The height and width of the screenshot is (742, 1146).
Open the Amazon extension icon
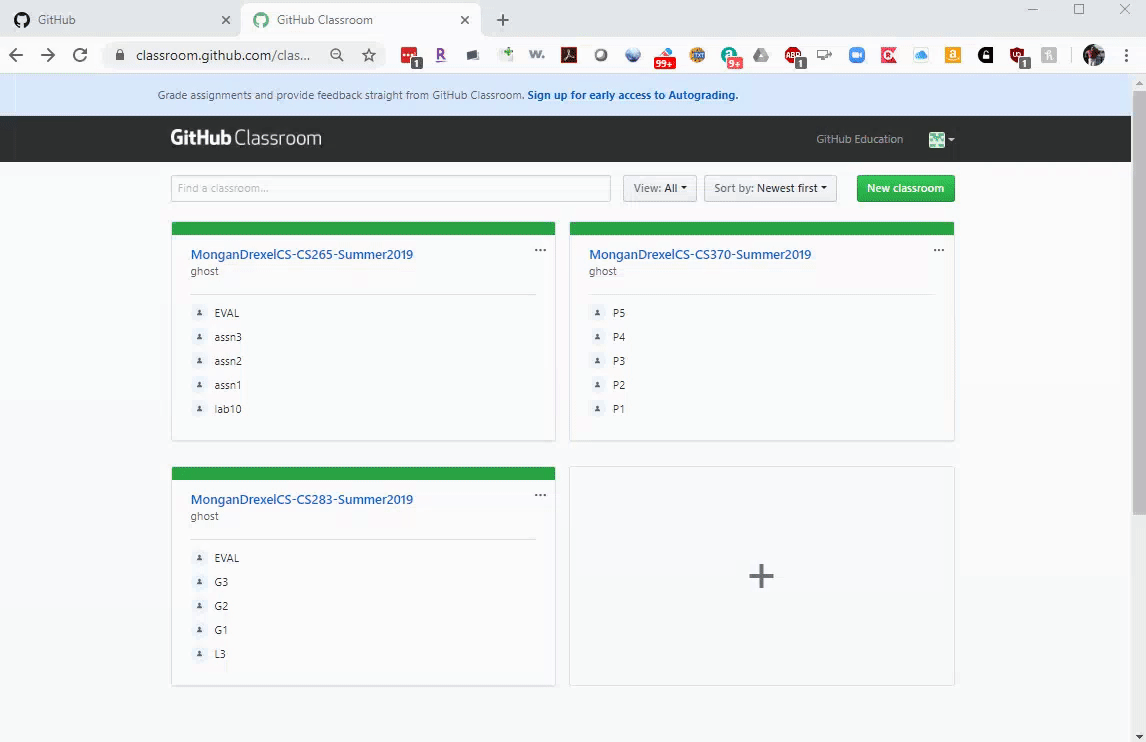[953, 55]
